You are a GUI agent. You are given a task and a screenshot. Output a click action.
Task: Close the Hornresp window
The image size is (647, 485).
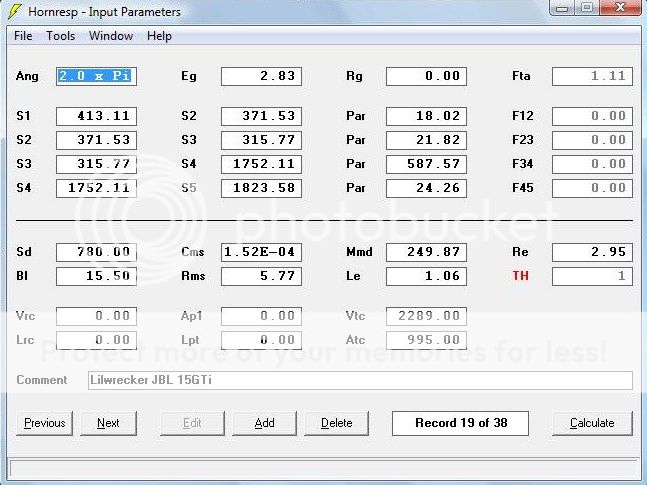[x=620, y=7]
